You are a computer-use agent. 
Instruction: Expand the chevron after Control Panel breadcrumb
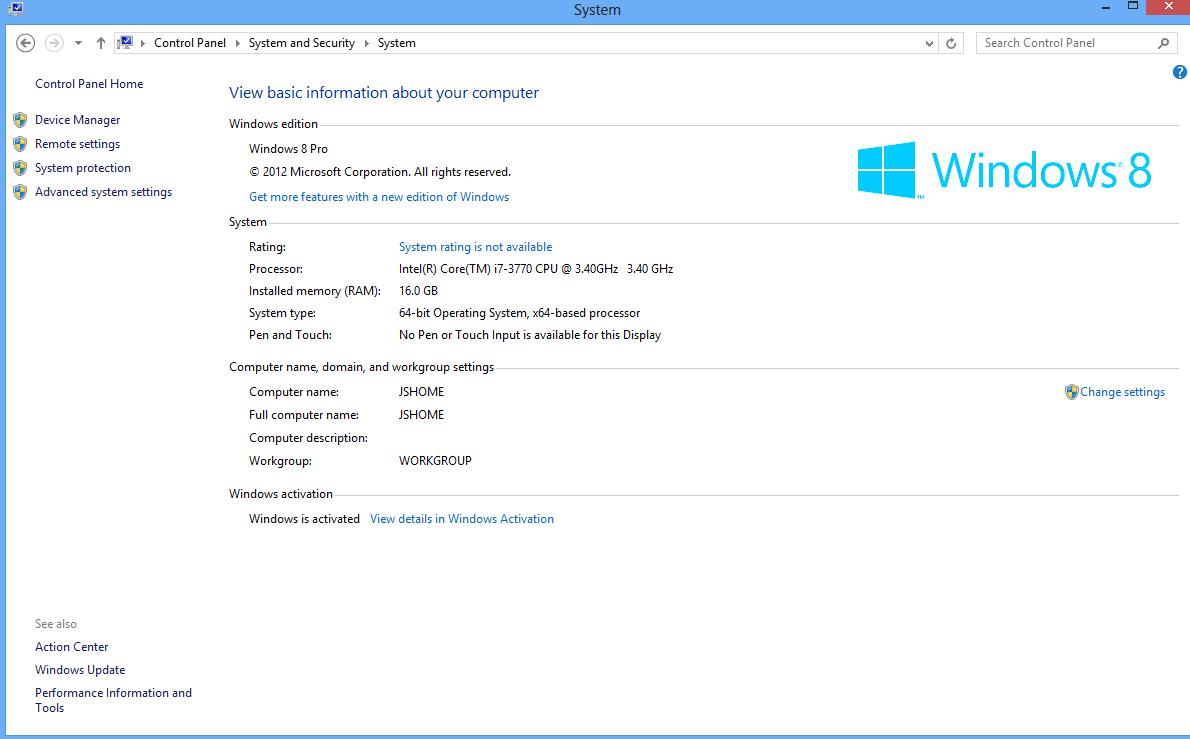[238, 43]
